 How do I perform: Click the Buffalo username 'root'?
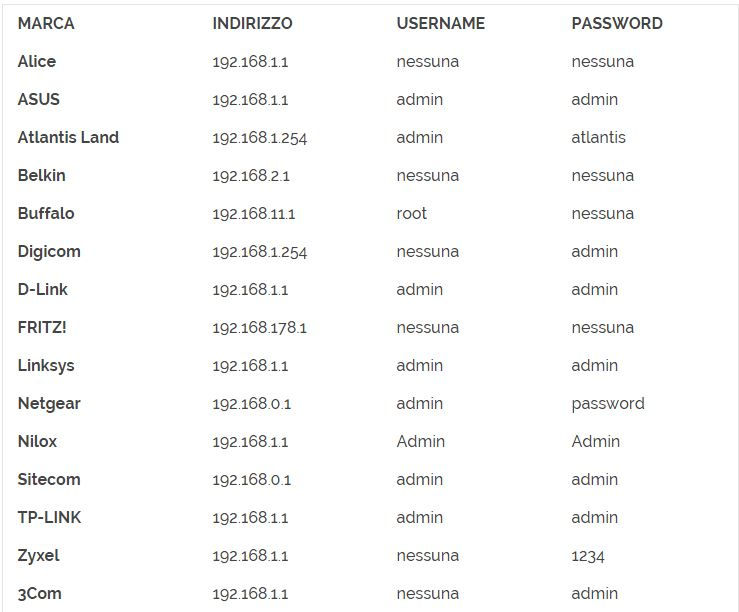(411, 213)
